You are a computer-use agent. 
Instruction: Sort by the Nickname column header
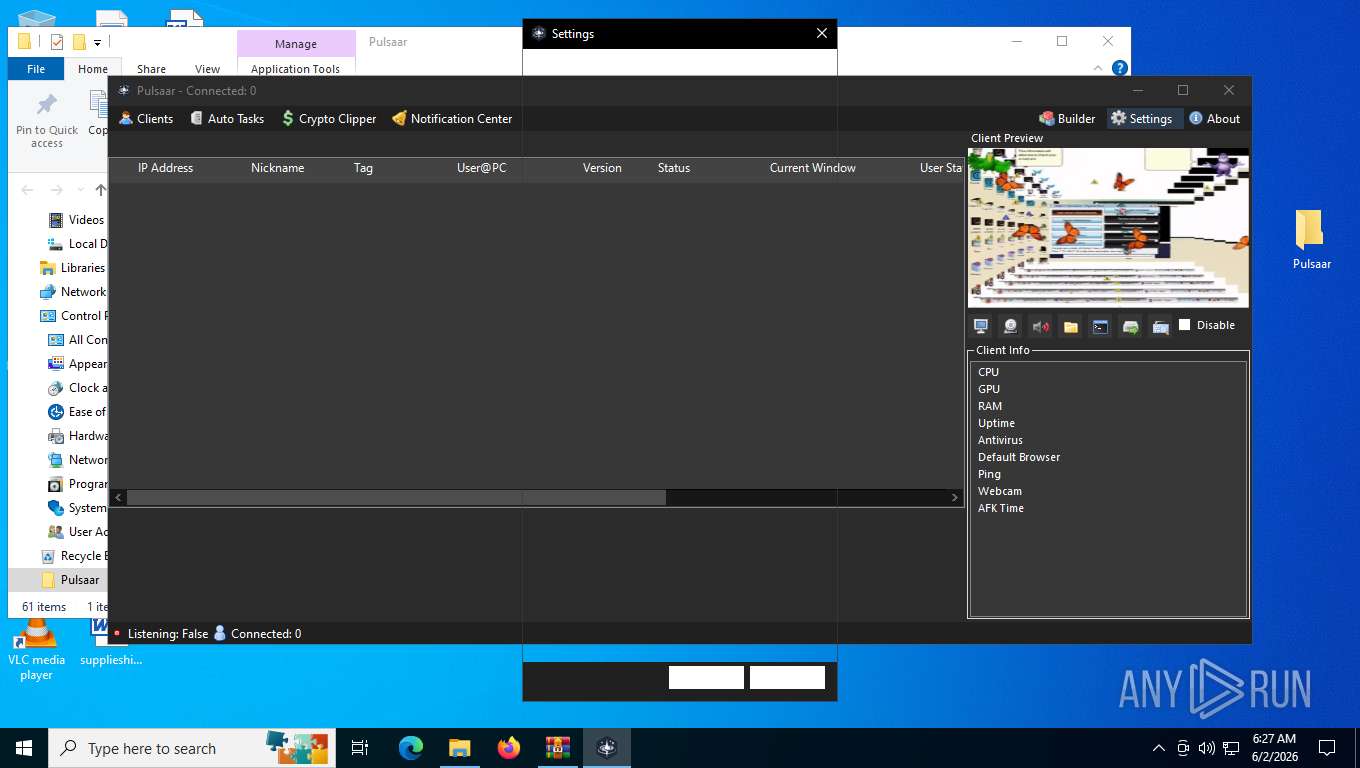[278, 168]
